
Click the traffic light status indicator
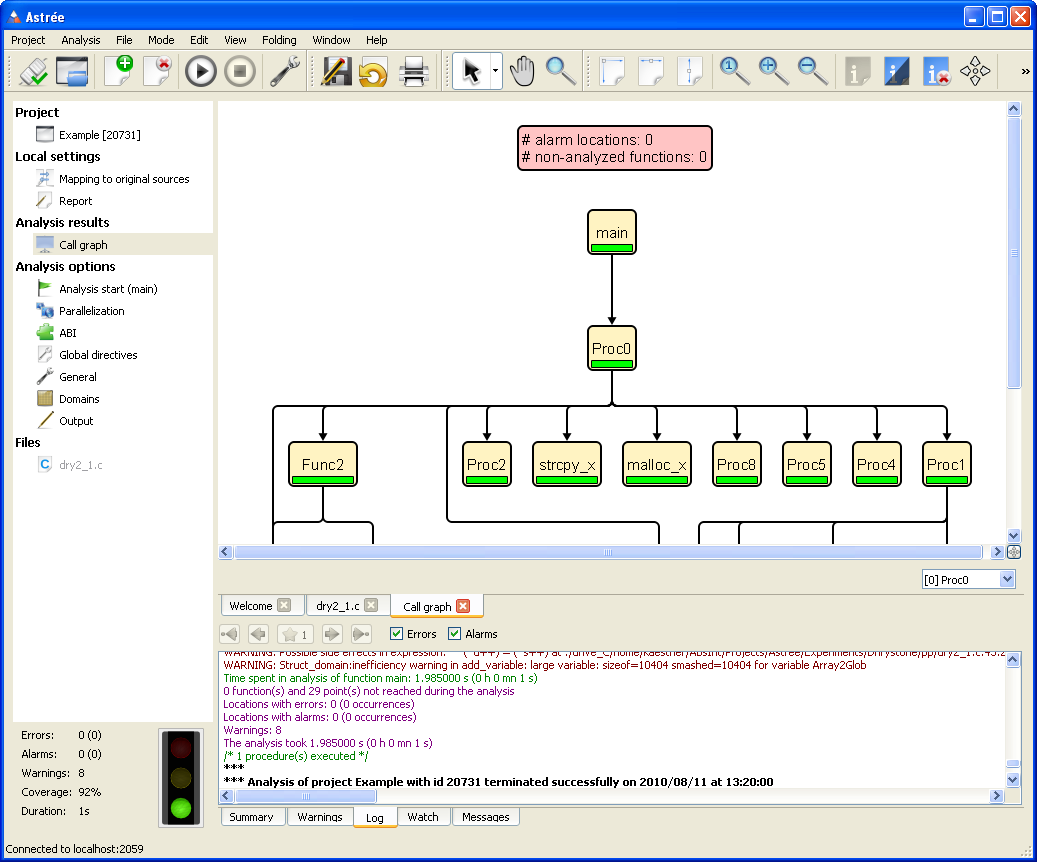click(x=181, y=777)
